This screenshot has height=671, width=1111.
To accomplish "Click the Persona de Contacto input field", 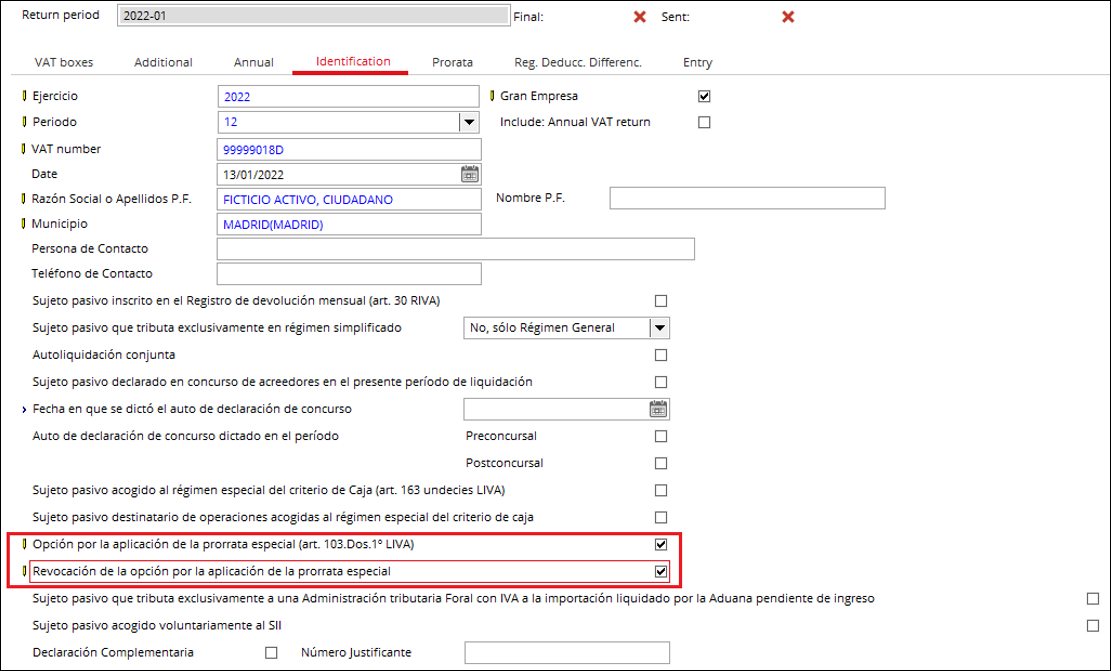I will point(455,248).
